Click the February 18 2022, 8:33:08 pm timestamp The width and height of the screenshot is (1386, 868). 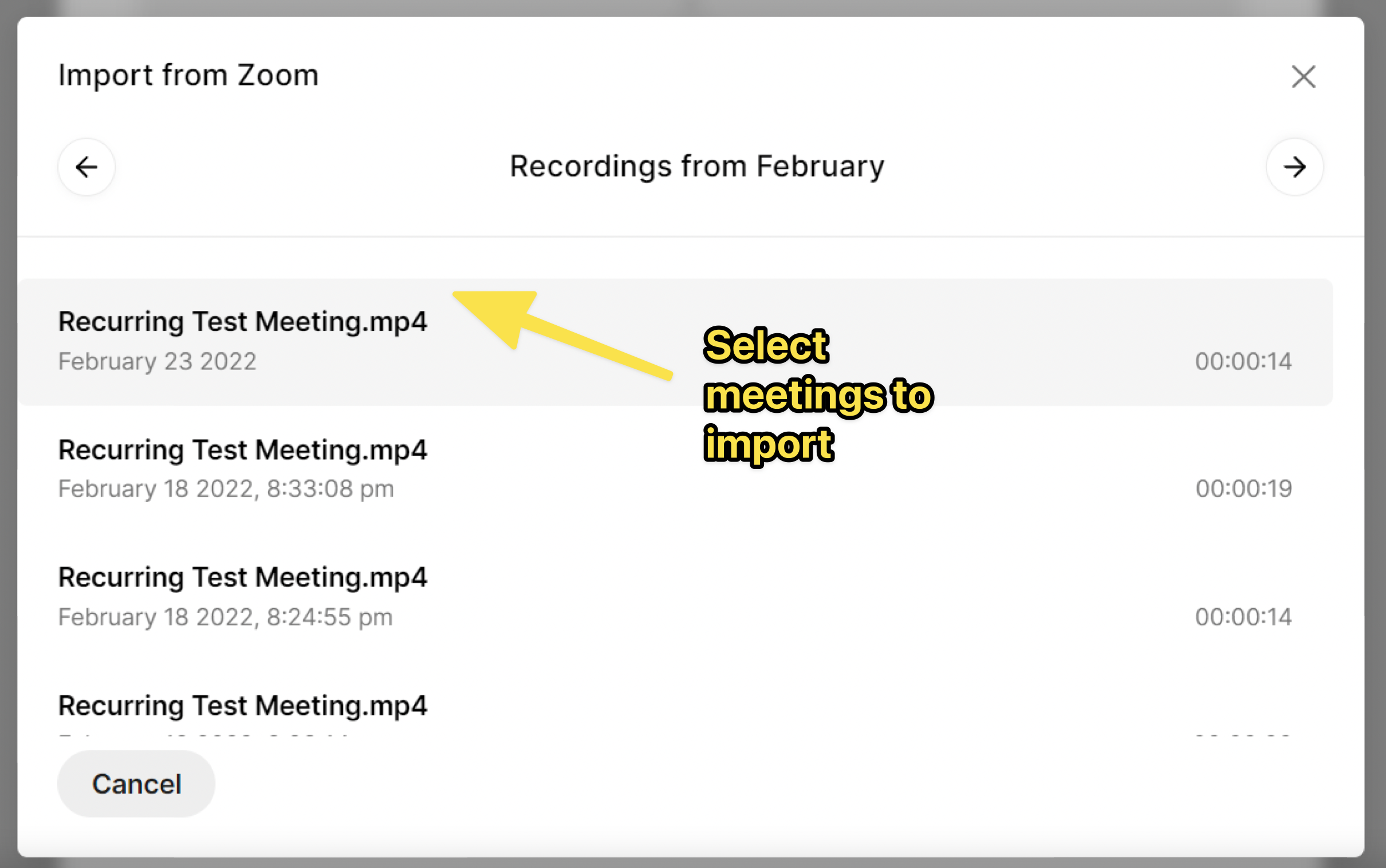pyautogui.click(x=226, y=489)
